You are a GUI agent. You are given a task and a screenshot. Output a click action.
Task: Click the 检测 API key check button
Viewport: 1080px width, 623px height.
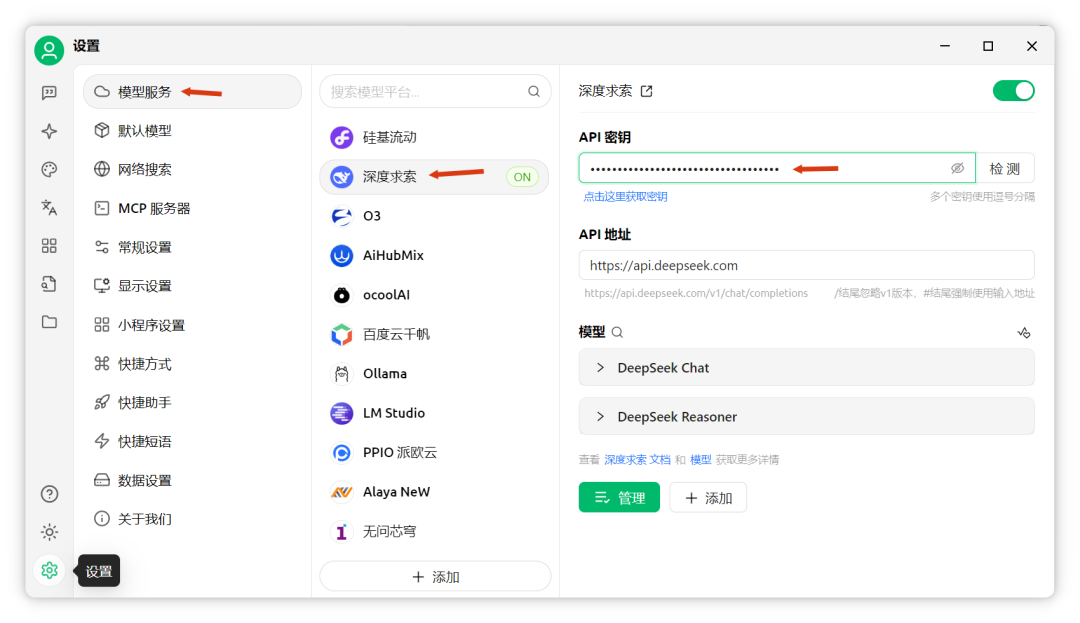(x=1005, y=169)
